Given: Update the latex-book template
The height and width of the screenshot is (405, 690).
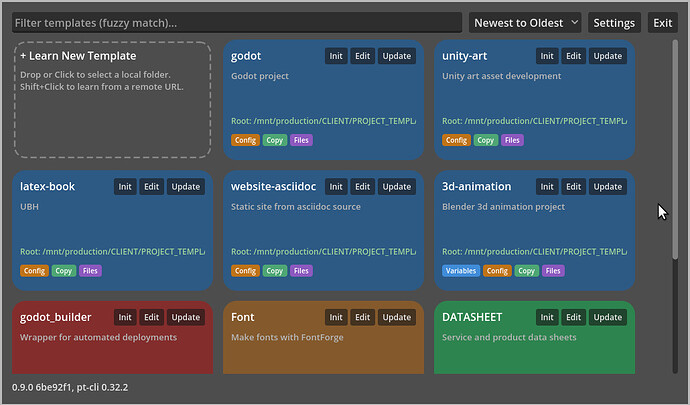Looking at the screenshot, I should point(186,187).
